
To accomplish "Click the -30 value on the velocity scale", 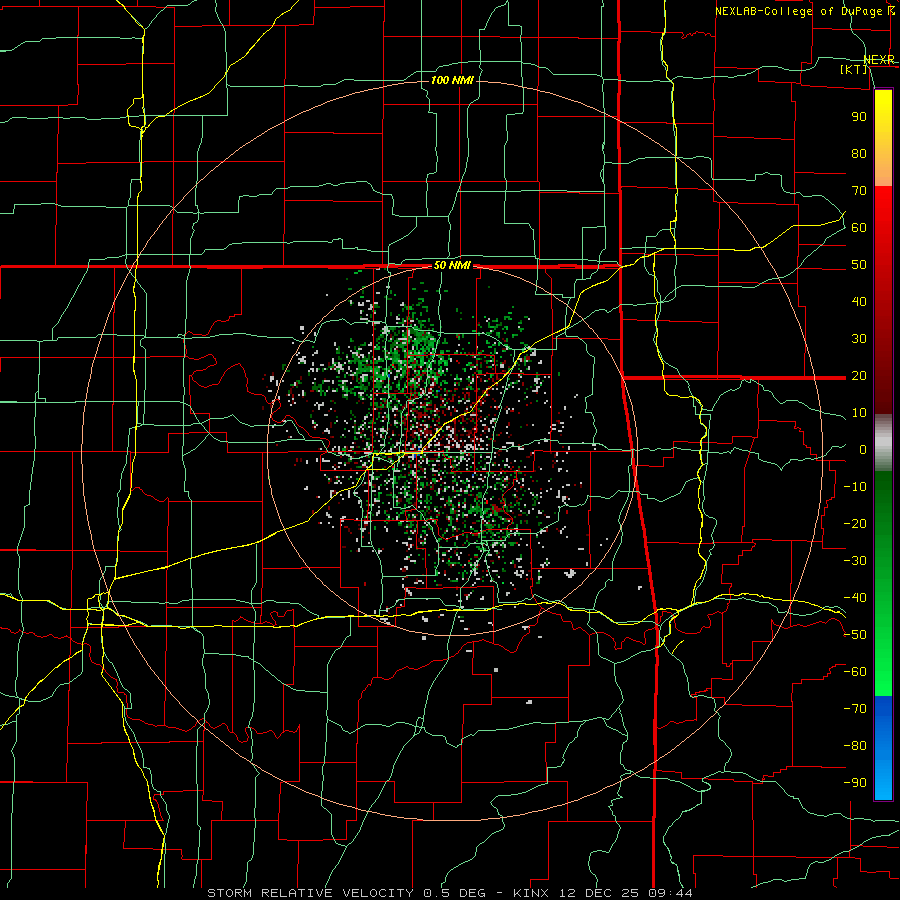I will pos(855,561).
